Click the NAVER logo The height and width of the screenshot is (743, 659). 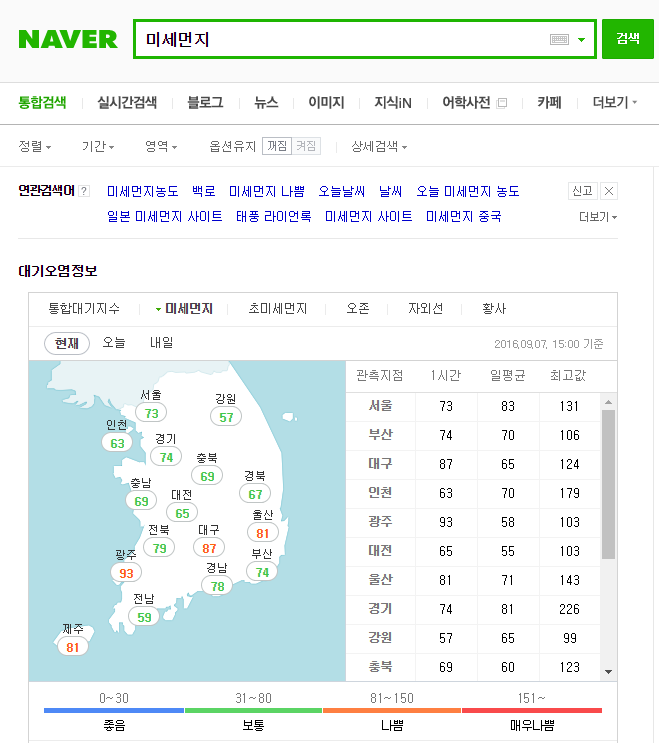(68, 39)
